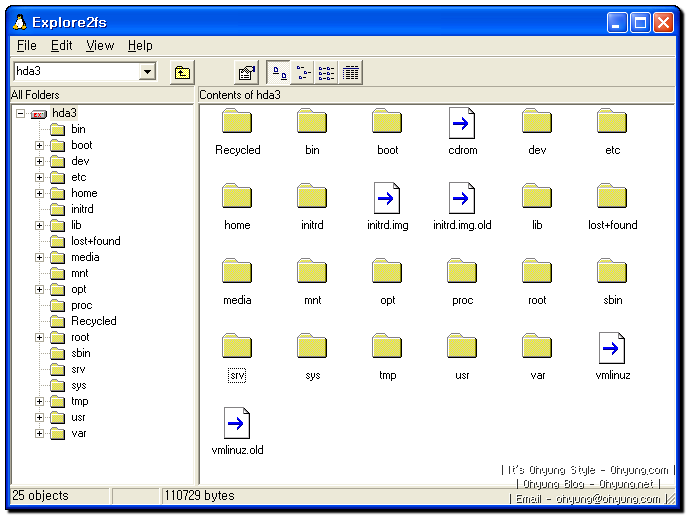
Task: Switch to small icons view
Action: click(303, 72)
